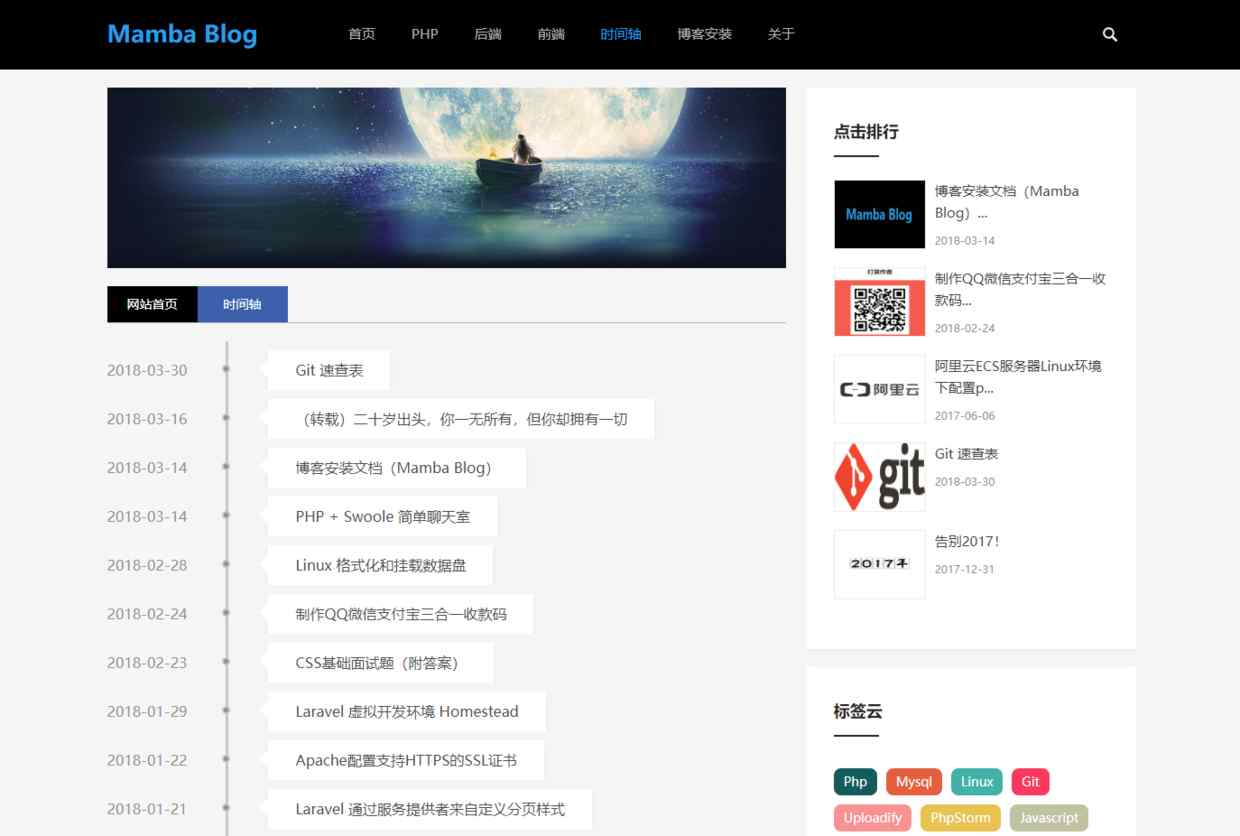Image resolution: width=1240 pixels, height=836 pixels.
Task: Select the orange Mysql tag
Action: click(913, 782)
